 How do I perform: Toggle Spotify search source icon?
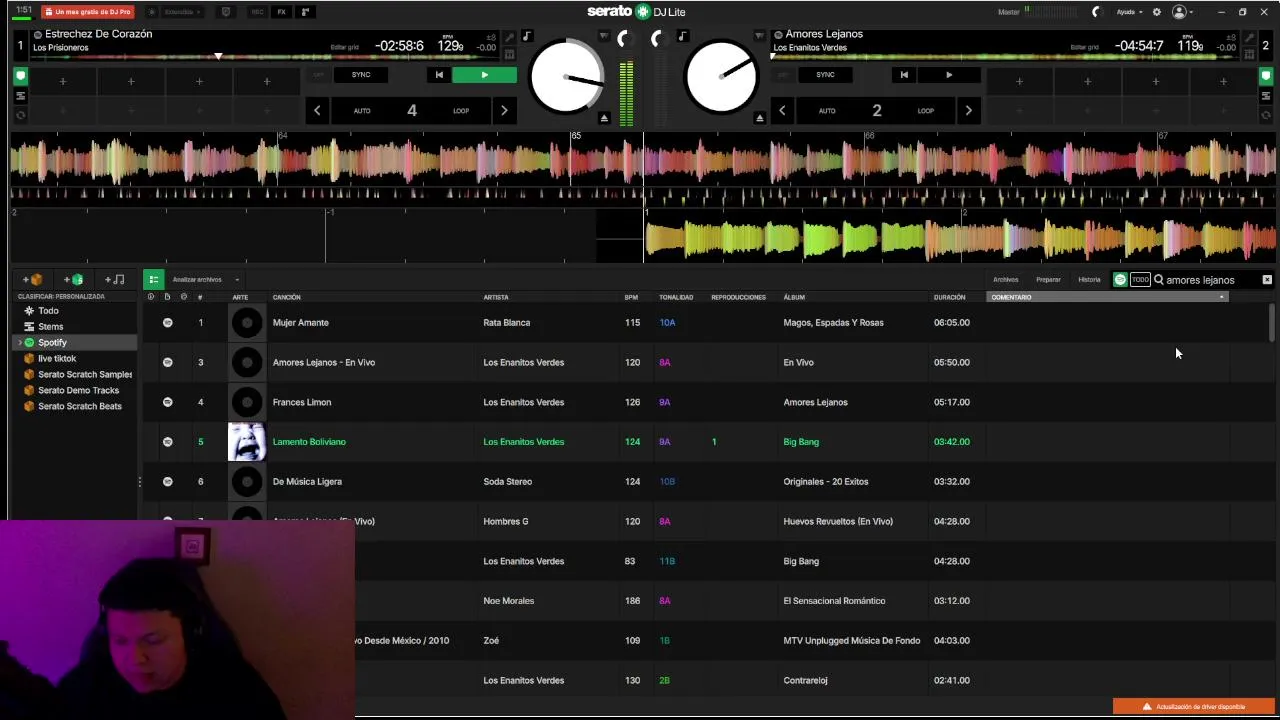point(1120,280)
